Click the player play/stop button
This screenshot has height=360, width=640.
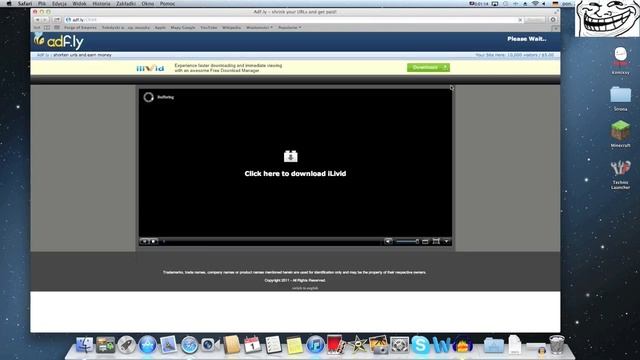pyautogui.click(x=153, y=241)
